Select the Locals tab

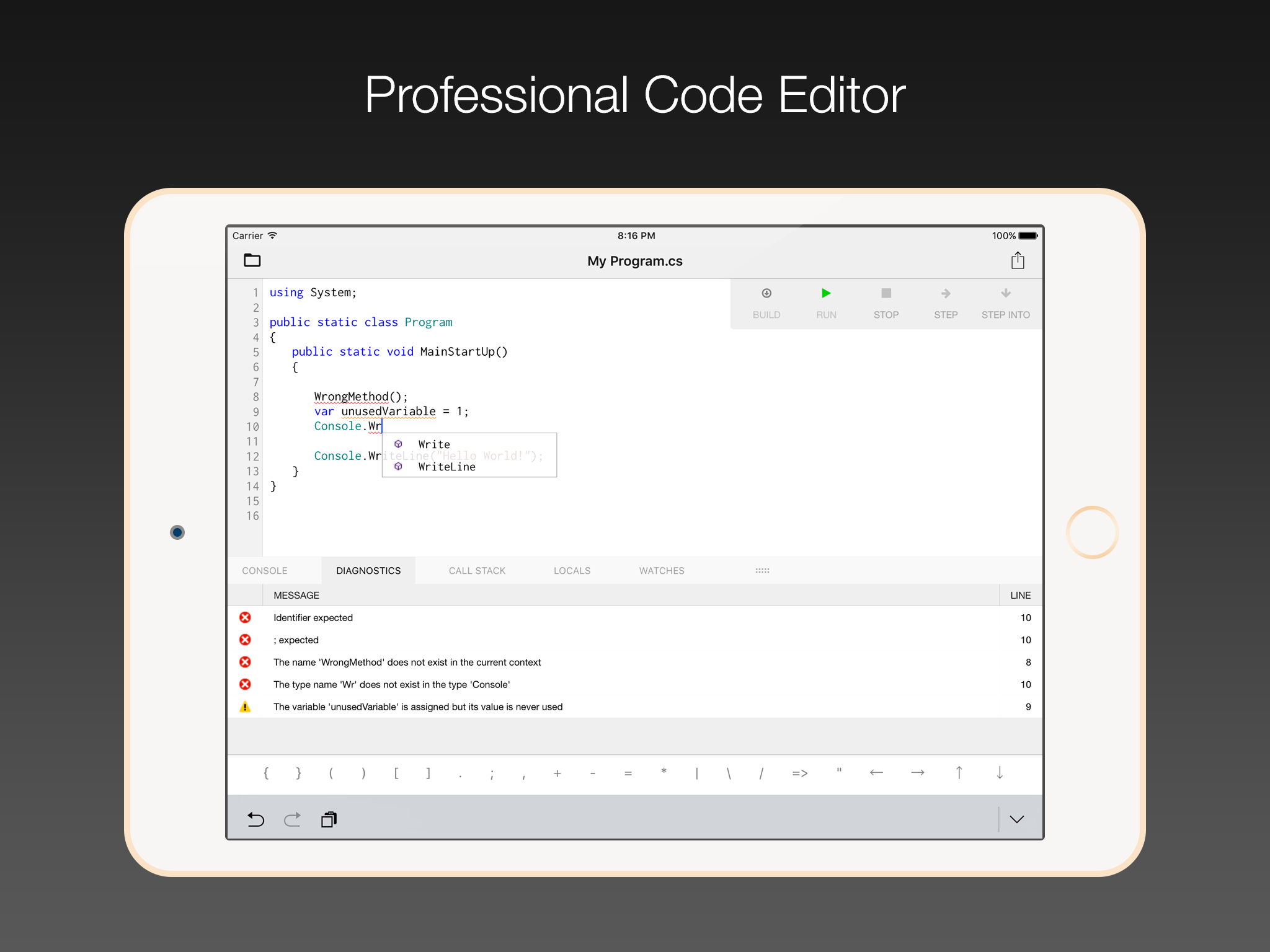pyautogui.click(x=572, y=571)
